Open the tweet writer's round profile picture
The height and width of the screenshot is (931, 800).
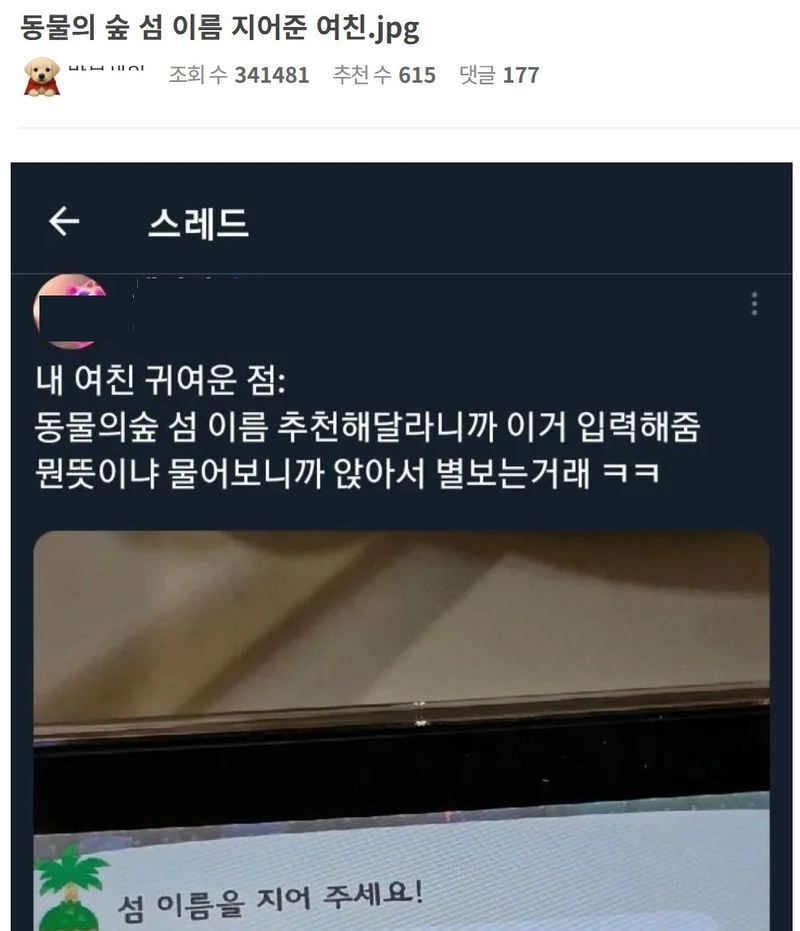click(70, 311)
